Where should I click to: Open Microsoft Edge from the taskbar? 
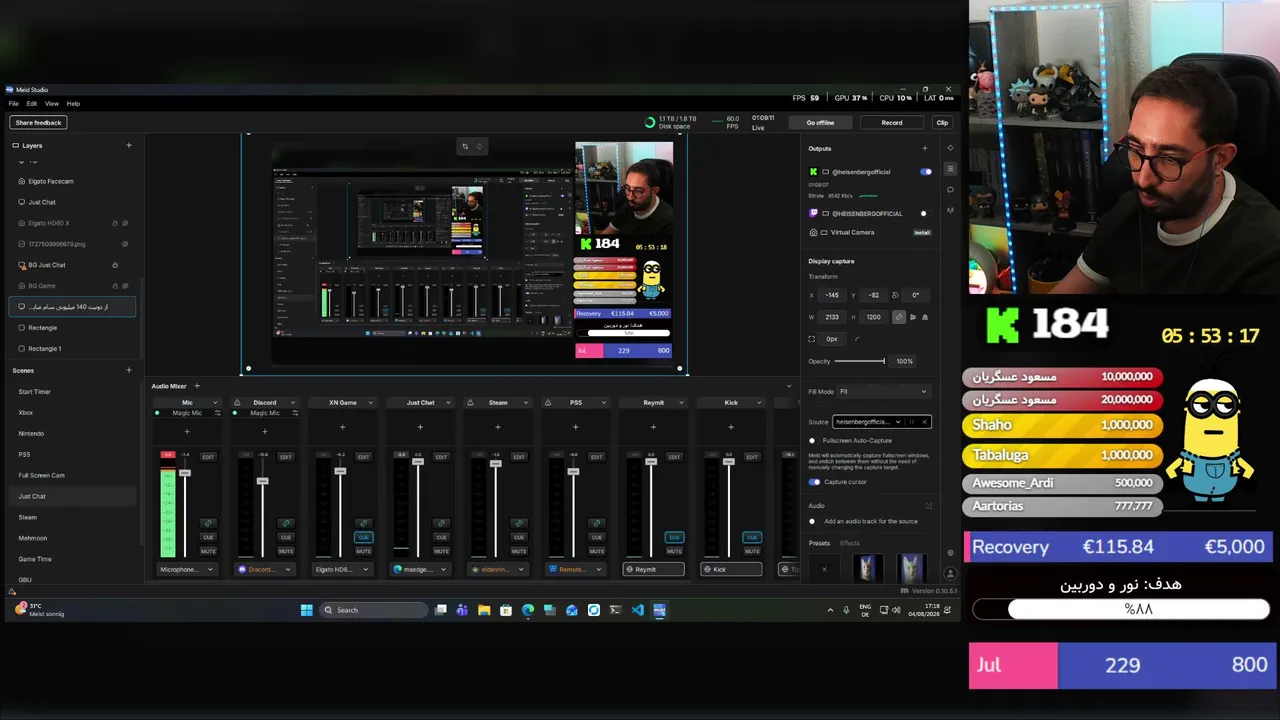click(x=528, y=610)
